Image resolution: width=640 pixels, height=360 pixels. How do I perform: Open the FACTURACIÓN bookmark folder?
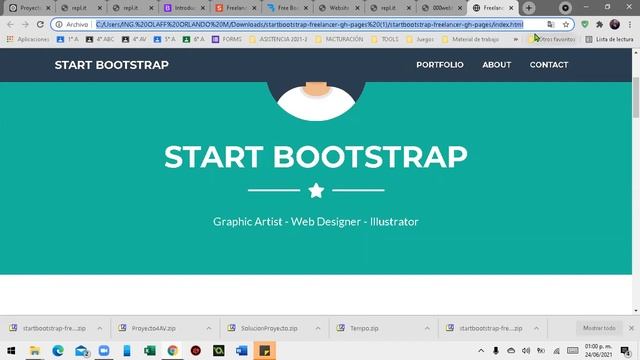tap(339, 39)
